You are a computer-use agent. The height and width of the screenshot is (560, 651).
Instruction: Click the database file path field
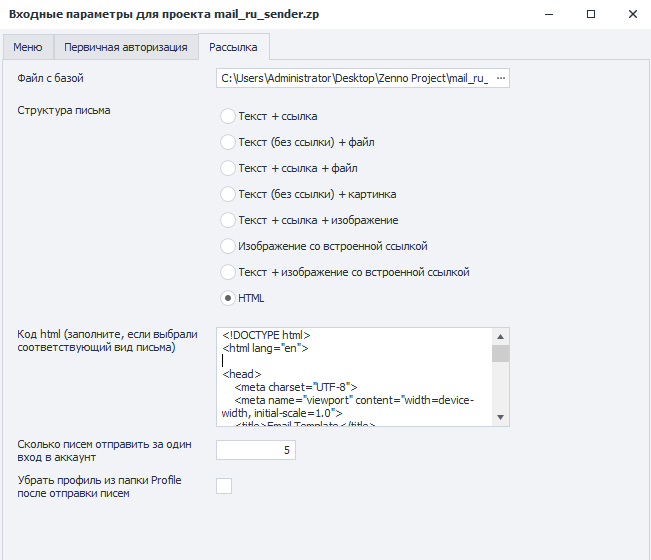point(355,78)
